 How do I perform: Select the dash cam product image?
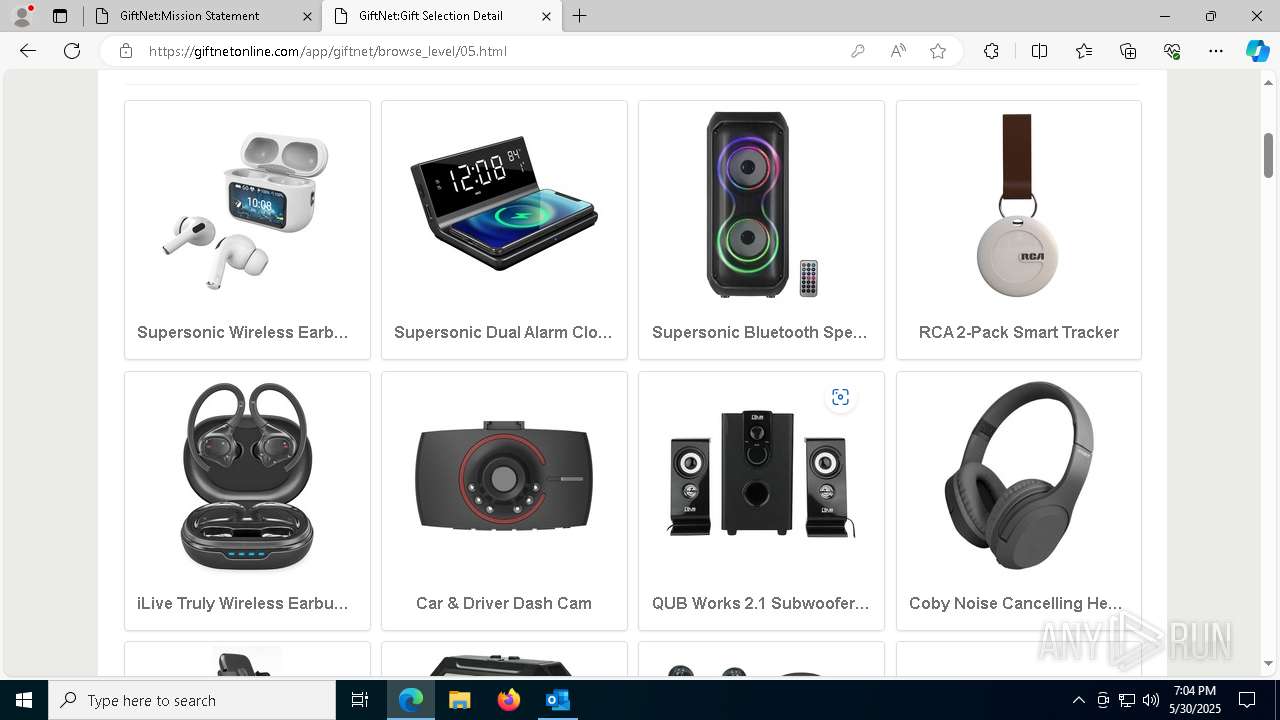(x=504, y=476)
